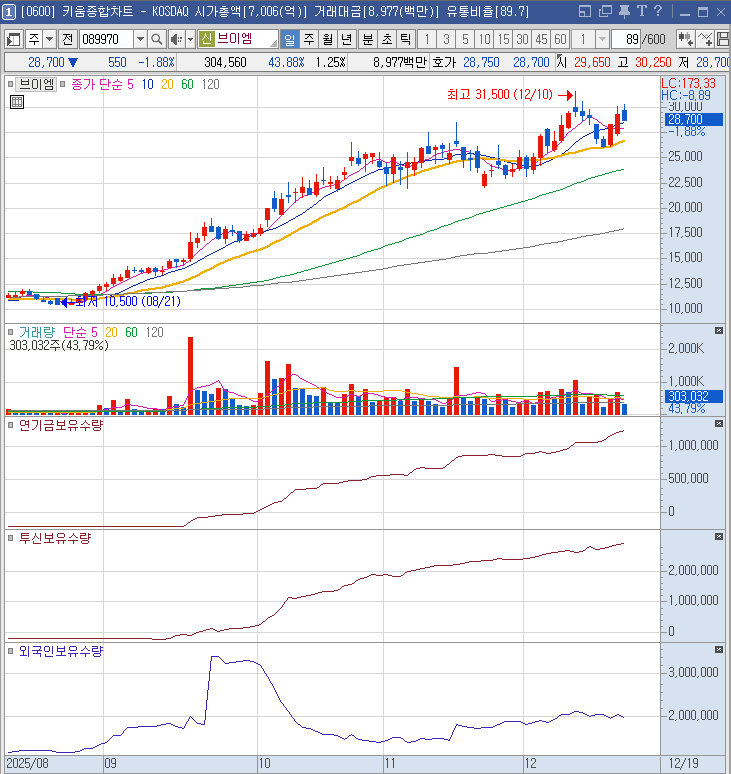
Task: Select the 일 (daily) period toggle
Action: 290,39
